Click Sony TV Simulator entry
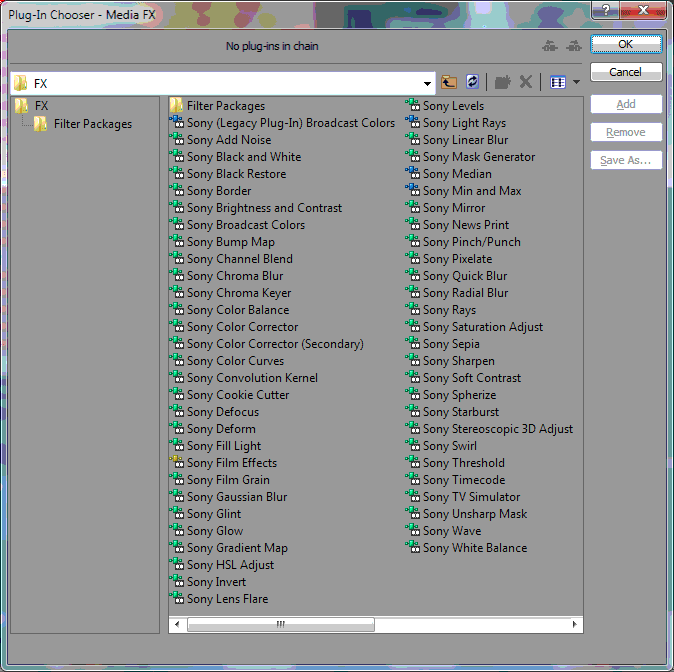674x672 pixels. [x=463, y=497]
